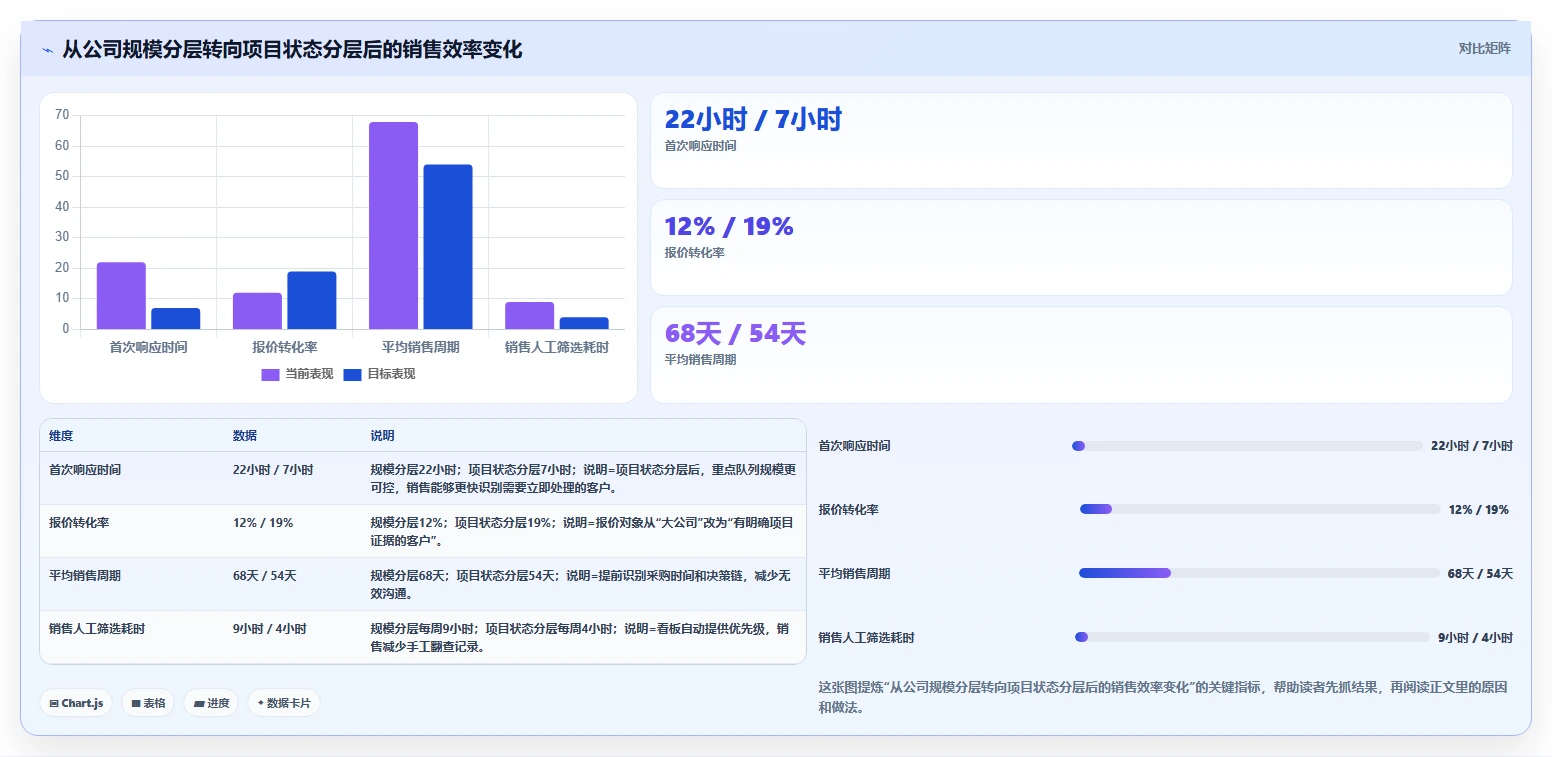1552x757 pixels.
Task: Click the summary paragraph starting 这张图提炼
Action: point(1163,697)
